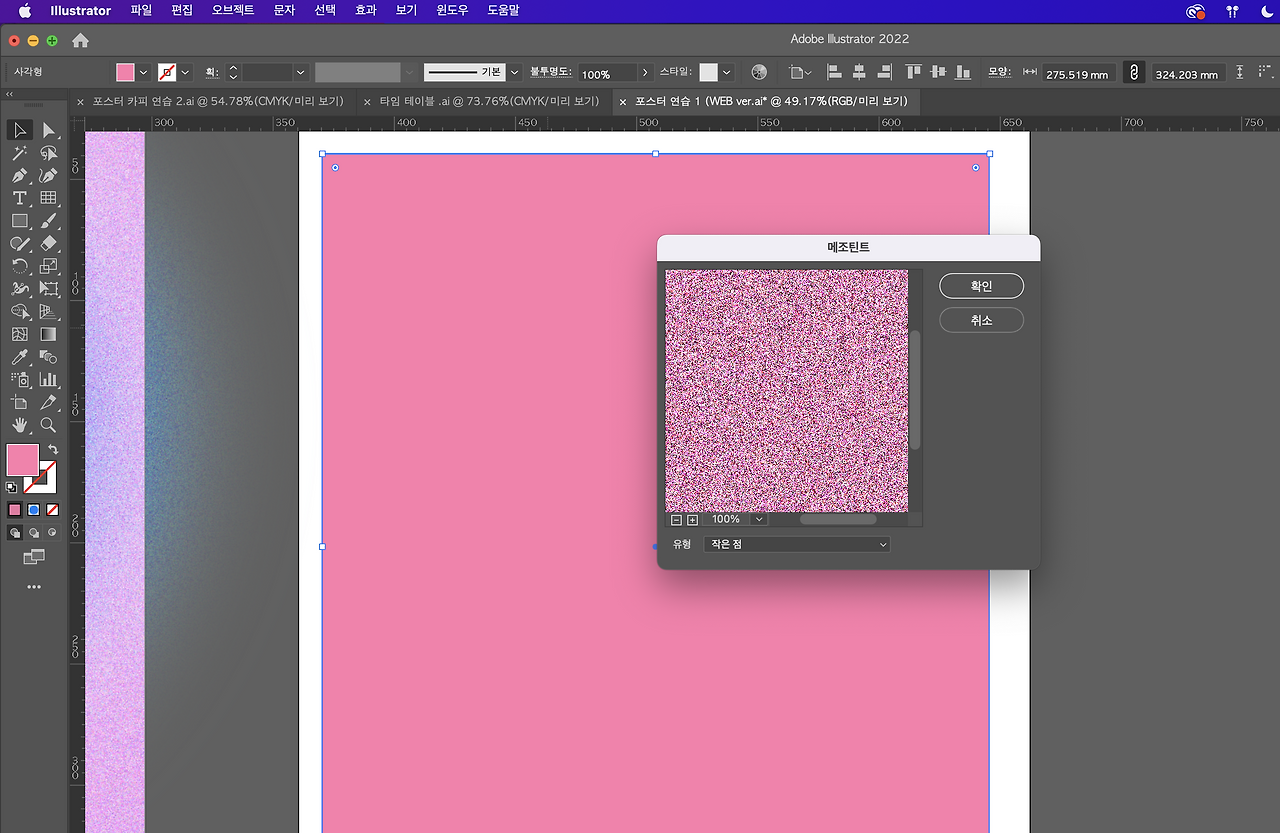Select the Eraser tool
Screen dimensions: 1280x833
48,243
